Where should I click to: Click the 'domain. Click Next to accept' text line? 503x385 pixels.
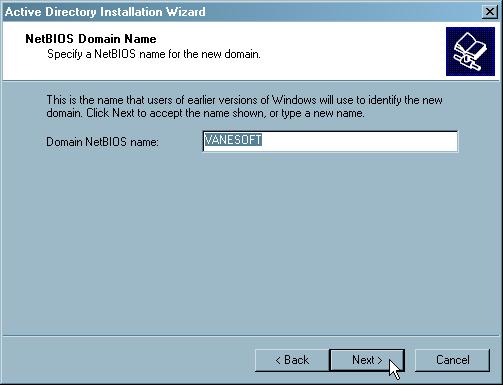(205, 113)
